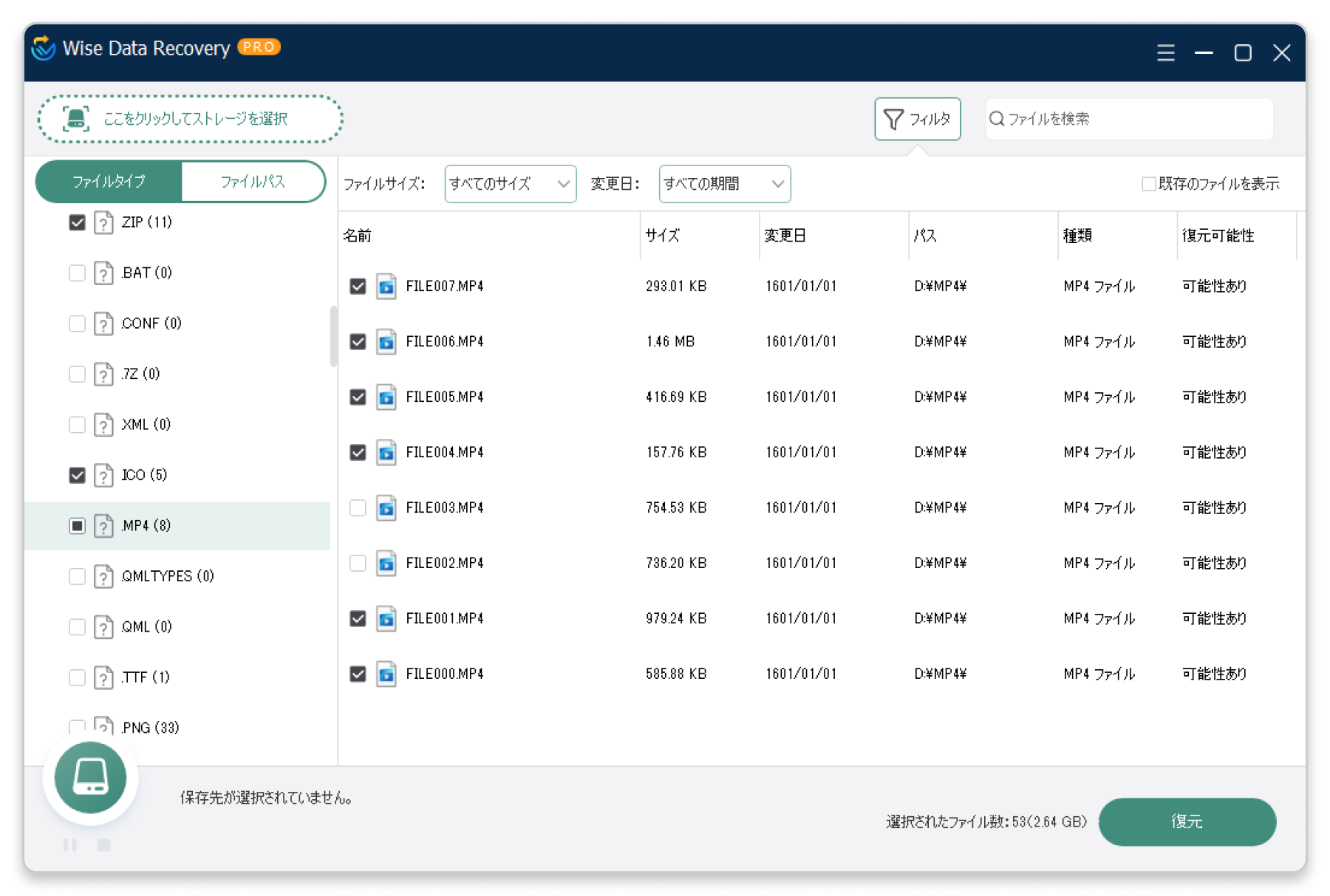
Task: Select the .QML (0) tree row
Action: [177, 626]
